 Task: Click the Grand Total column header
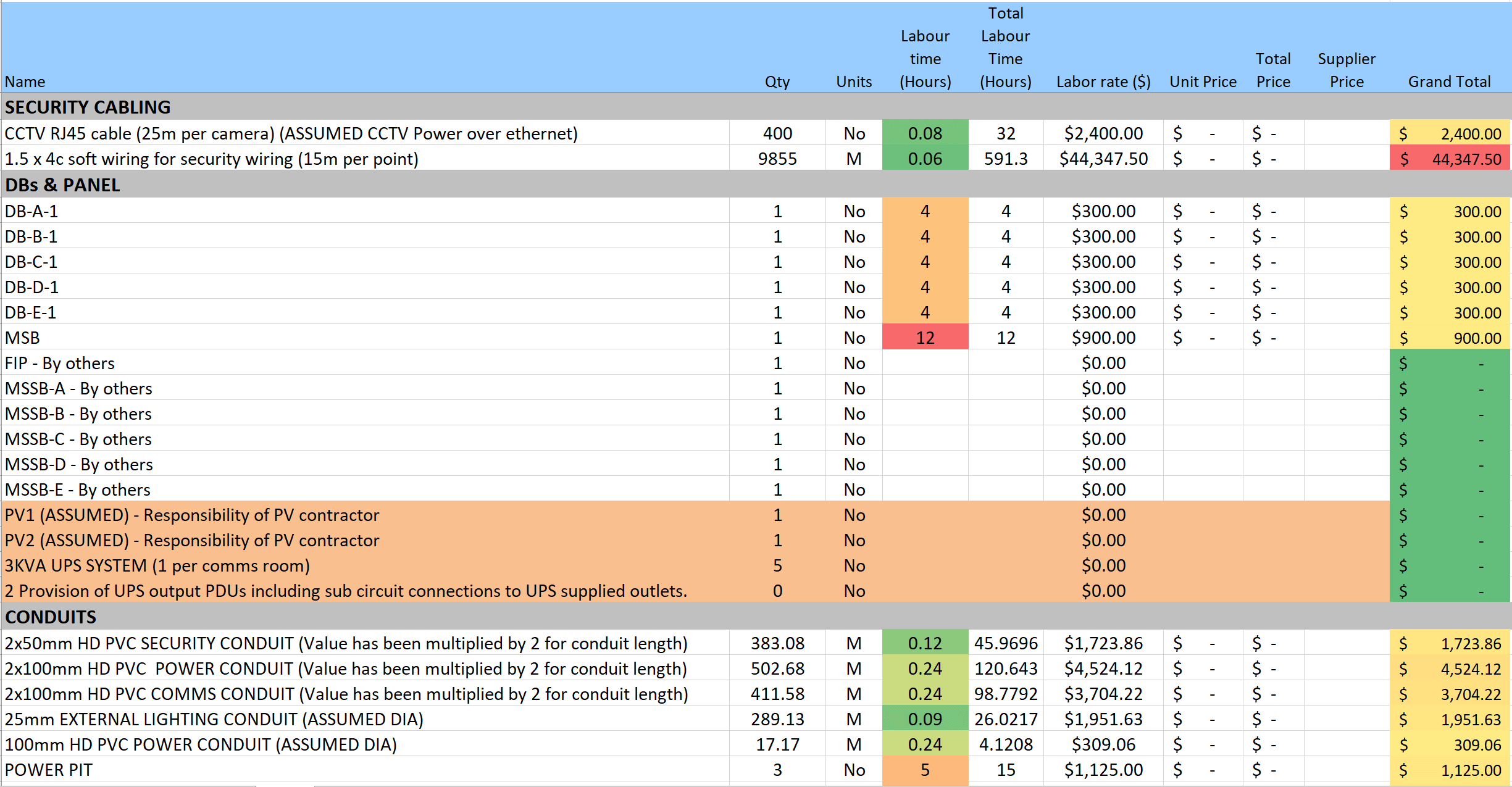click(x=1448, y=81)
